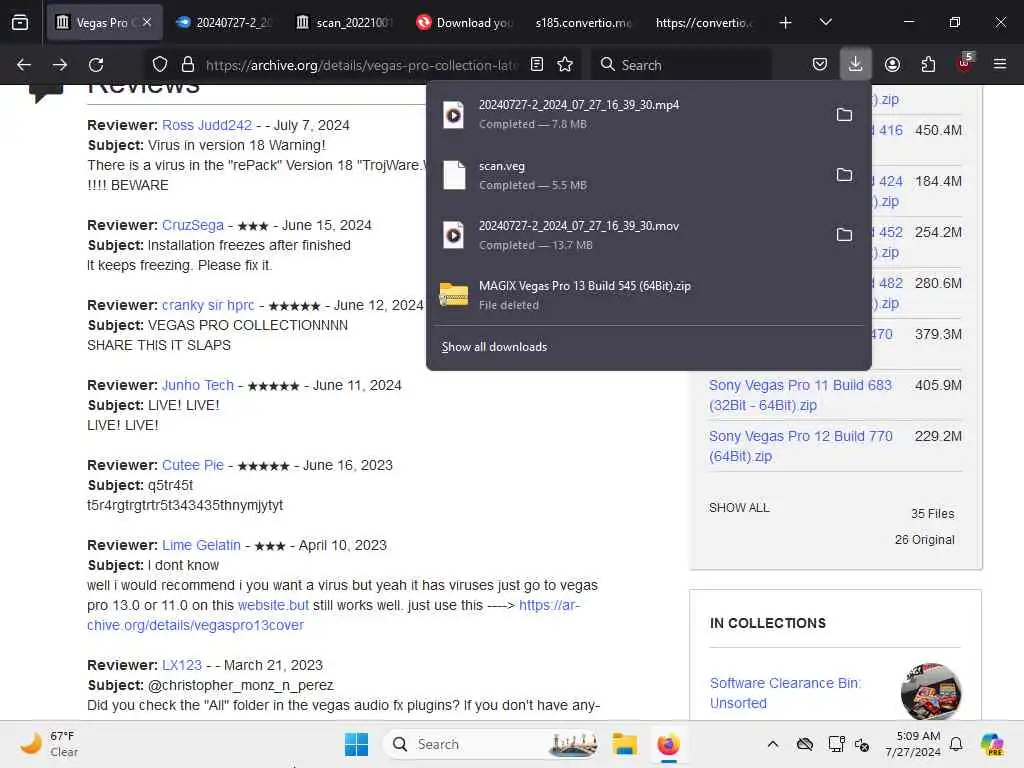This screenshot has height=768, width=1024.
Task: Show scan.veg in its folder
Action: (844, 175)
